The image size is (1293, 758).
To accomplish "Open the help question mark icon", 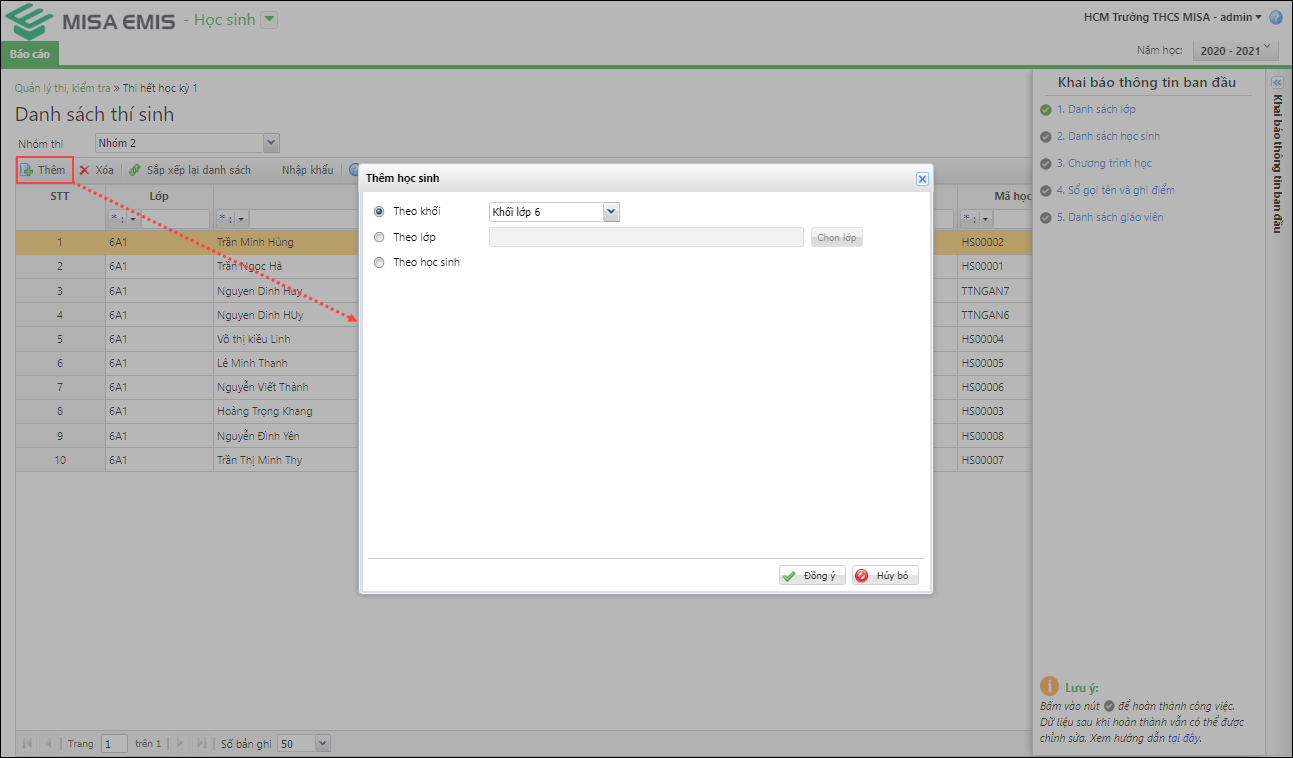I will click(1275, 17).
